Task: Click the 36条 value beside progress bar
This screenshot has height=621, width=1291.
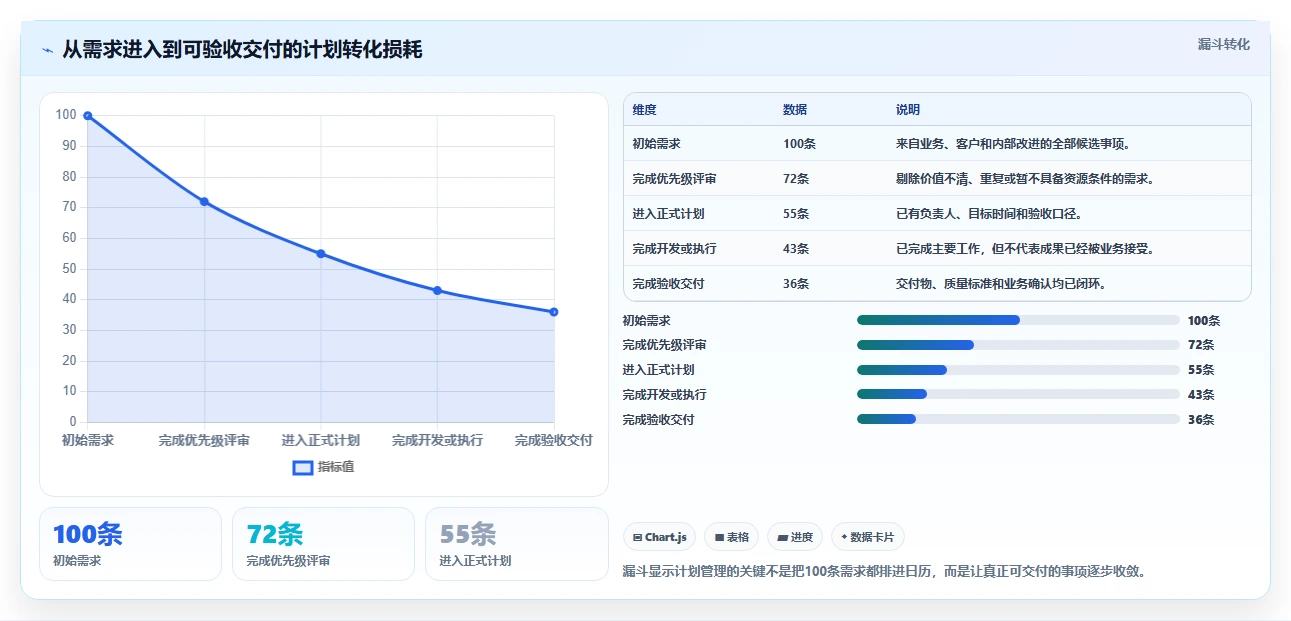Action: tap(1201, 420)
